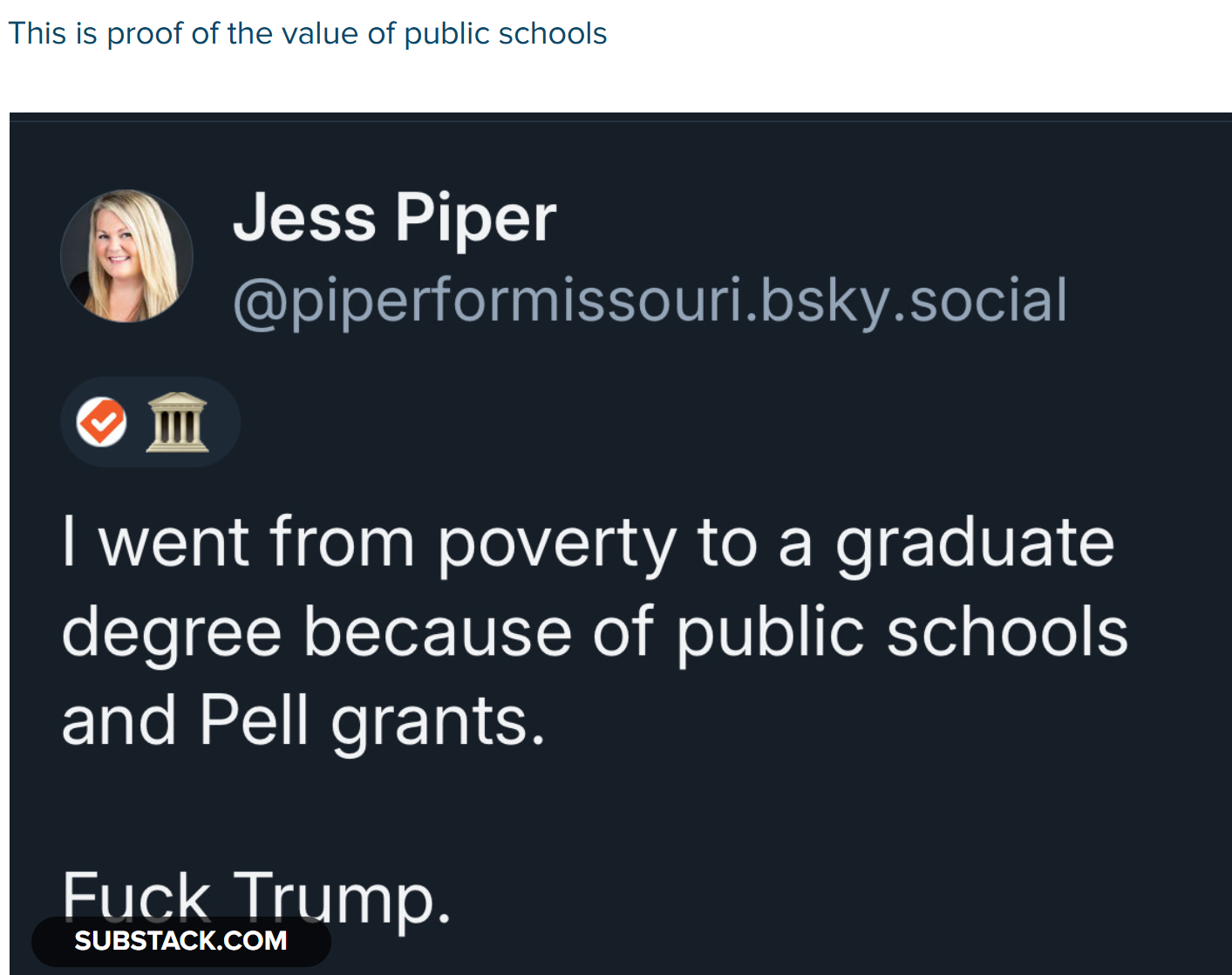Viewport: 1232px width, 975px height.
Task: Click the word "Piper" in the display name
Action: 475,218
